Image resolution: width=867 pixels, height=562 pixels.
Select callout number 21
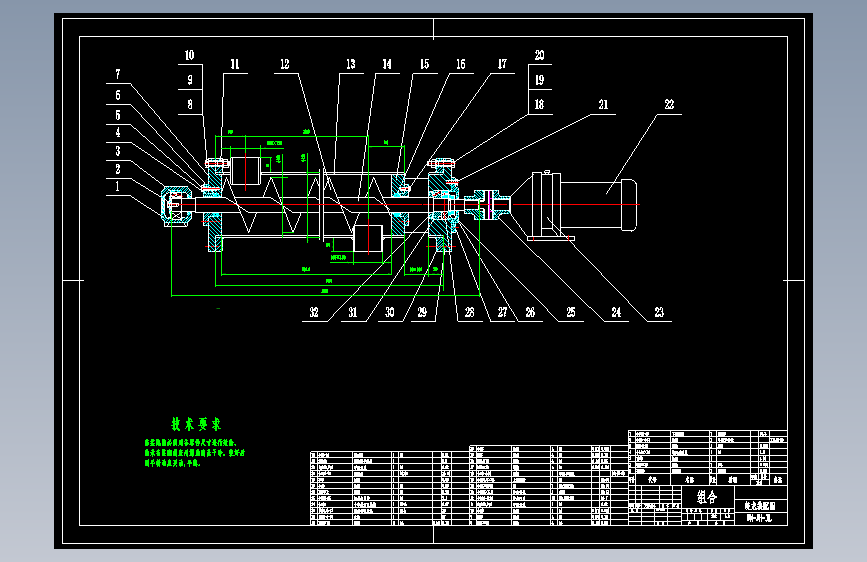(x=603, y=105)
